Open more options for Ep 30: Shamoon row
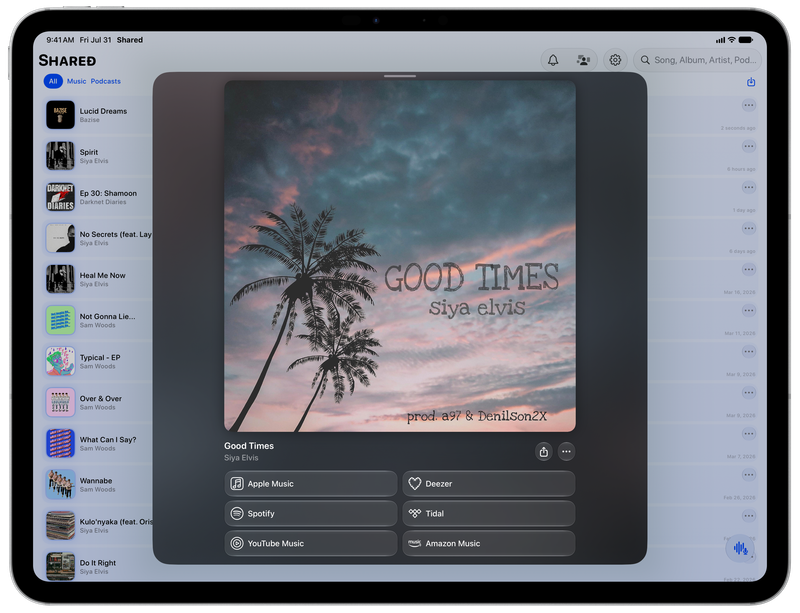The height and width of the screenshot is (613, 800). click(748, 187)
